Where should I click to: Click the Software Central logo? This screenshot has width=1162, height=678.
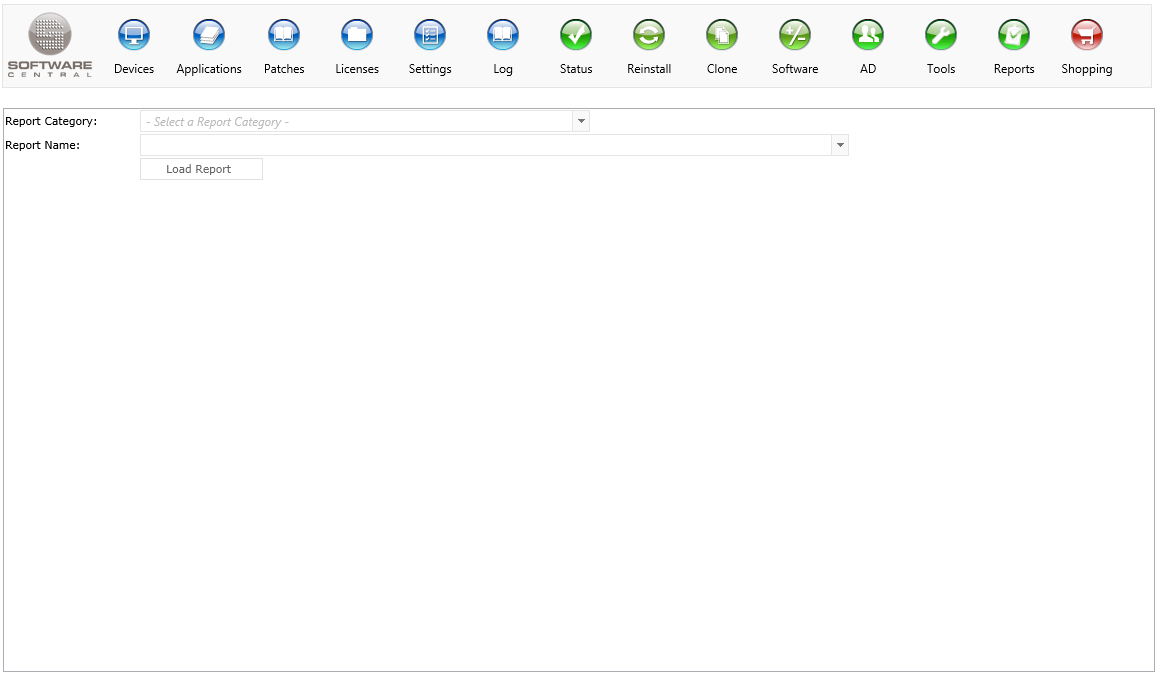[50, 45]
